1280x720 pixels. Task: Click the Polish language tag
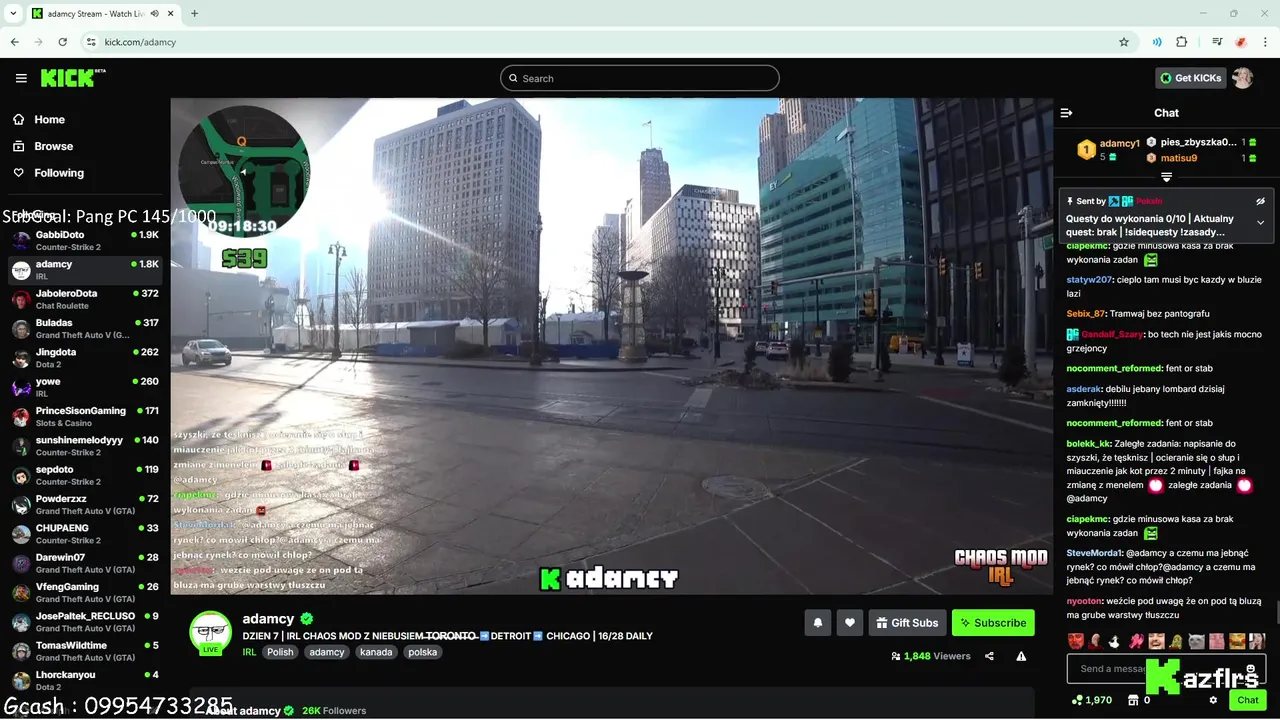tap(280, 652)
